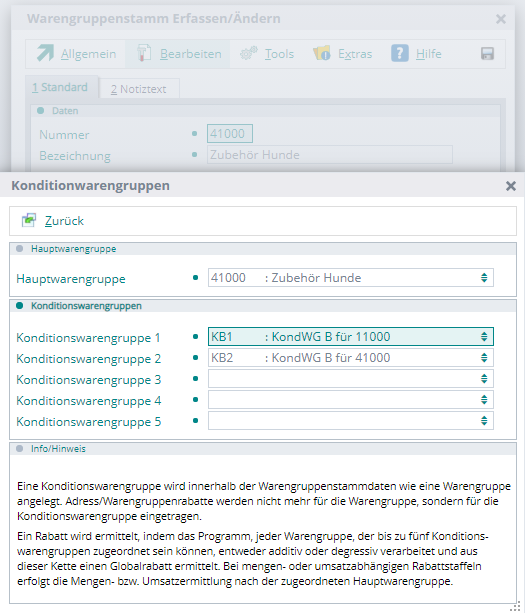Click the Hilfe question mark icon
Viewport: 525px width, 613px height.
[400, 53]
